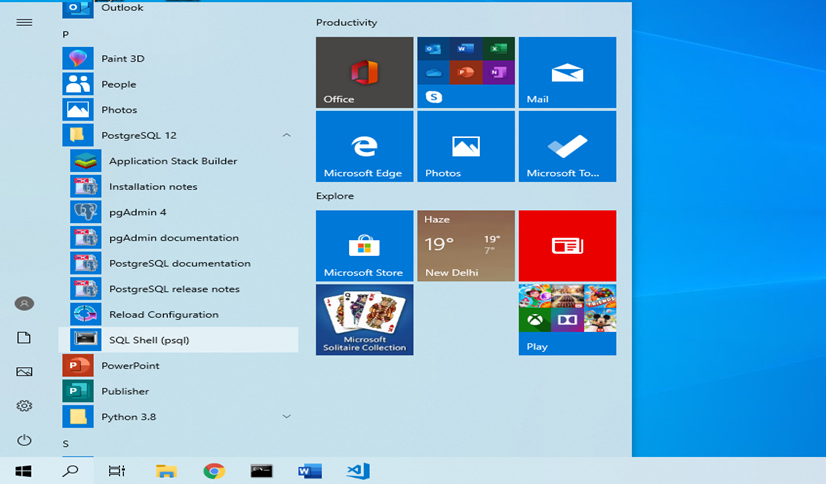Viewport: 826px width, 484px height.
Task: Open the New Delhi weather tile
Action: point(465,245)
